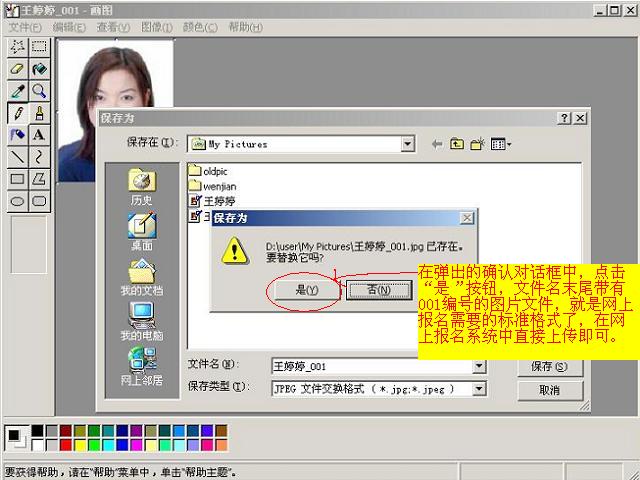Select the rectangular selection tool
The height and width of the screenshot is (480, 640).
click(39, 47)
